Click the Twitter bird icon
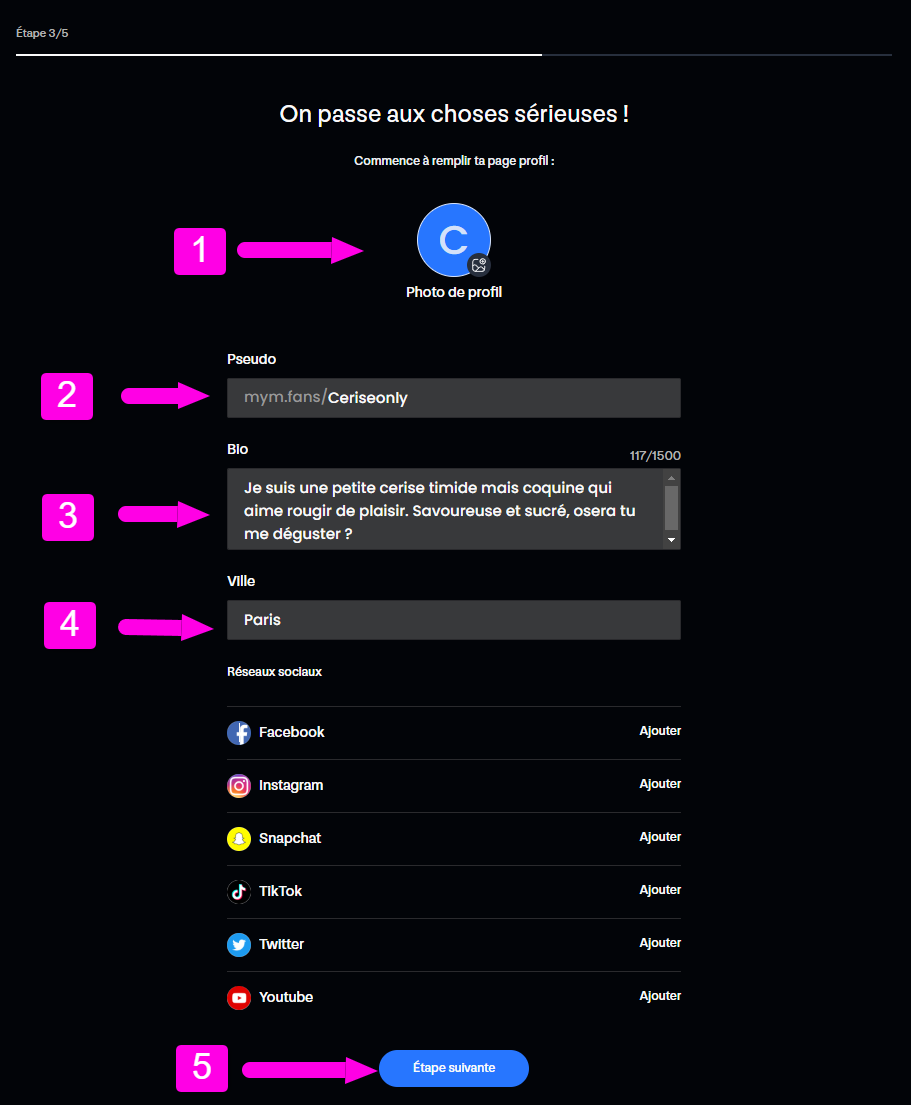911x1105 pixels. point(239,944)
